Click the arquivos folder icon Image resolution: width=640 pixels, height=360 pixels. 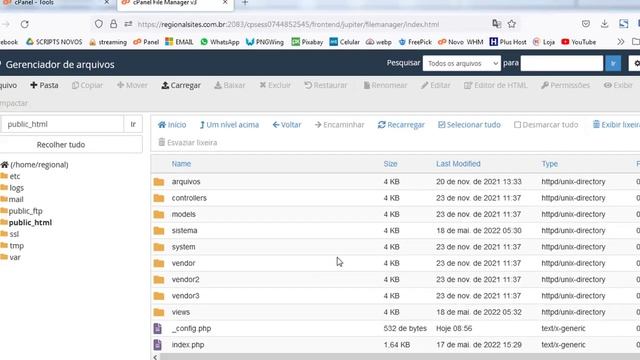click(x=159, y=182)
